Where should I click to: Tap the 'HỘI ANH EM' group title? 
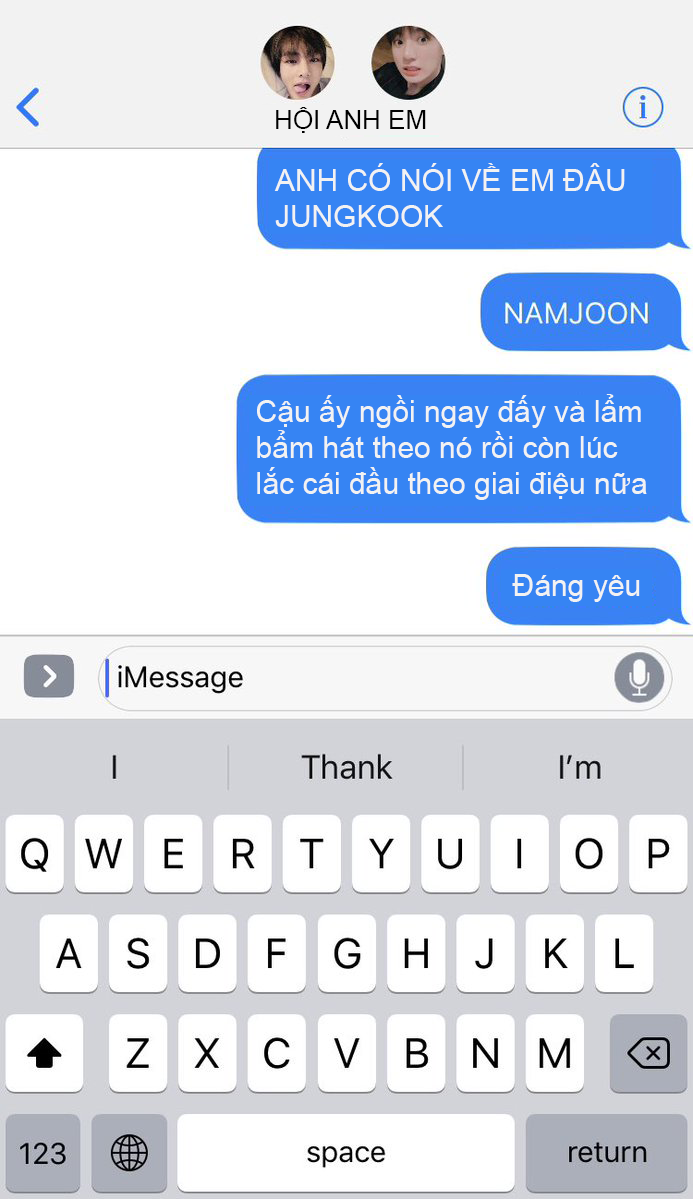click(350, 120)
